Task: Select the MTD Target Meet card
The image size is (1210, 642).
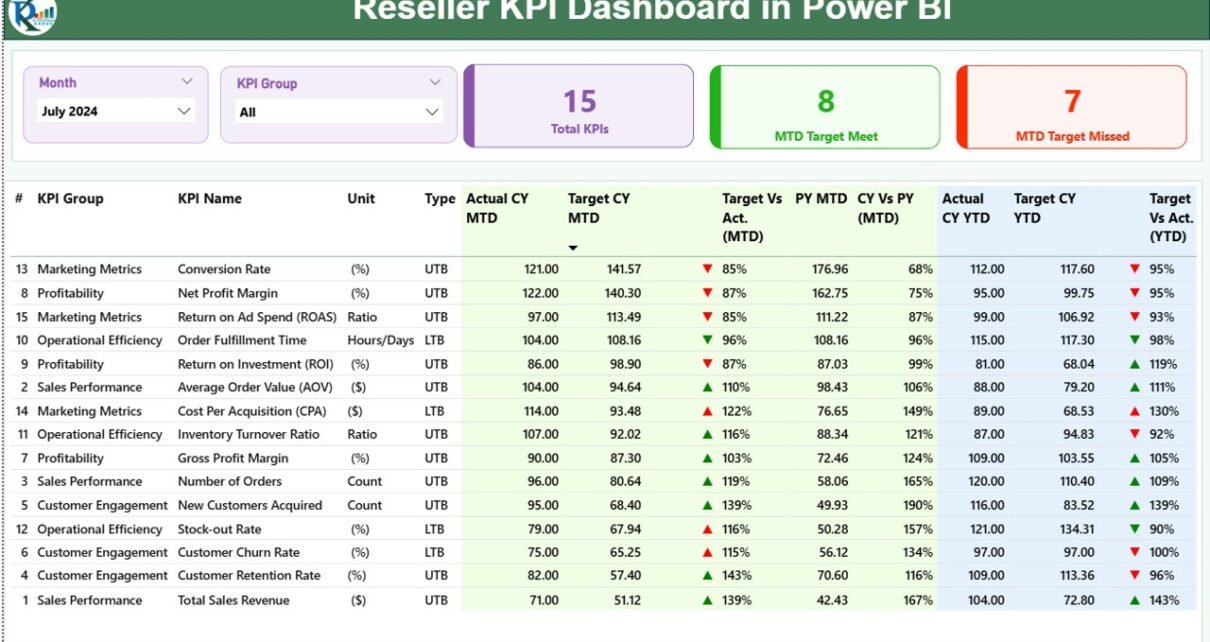Action: 825,107
